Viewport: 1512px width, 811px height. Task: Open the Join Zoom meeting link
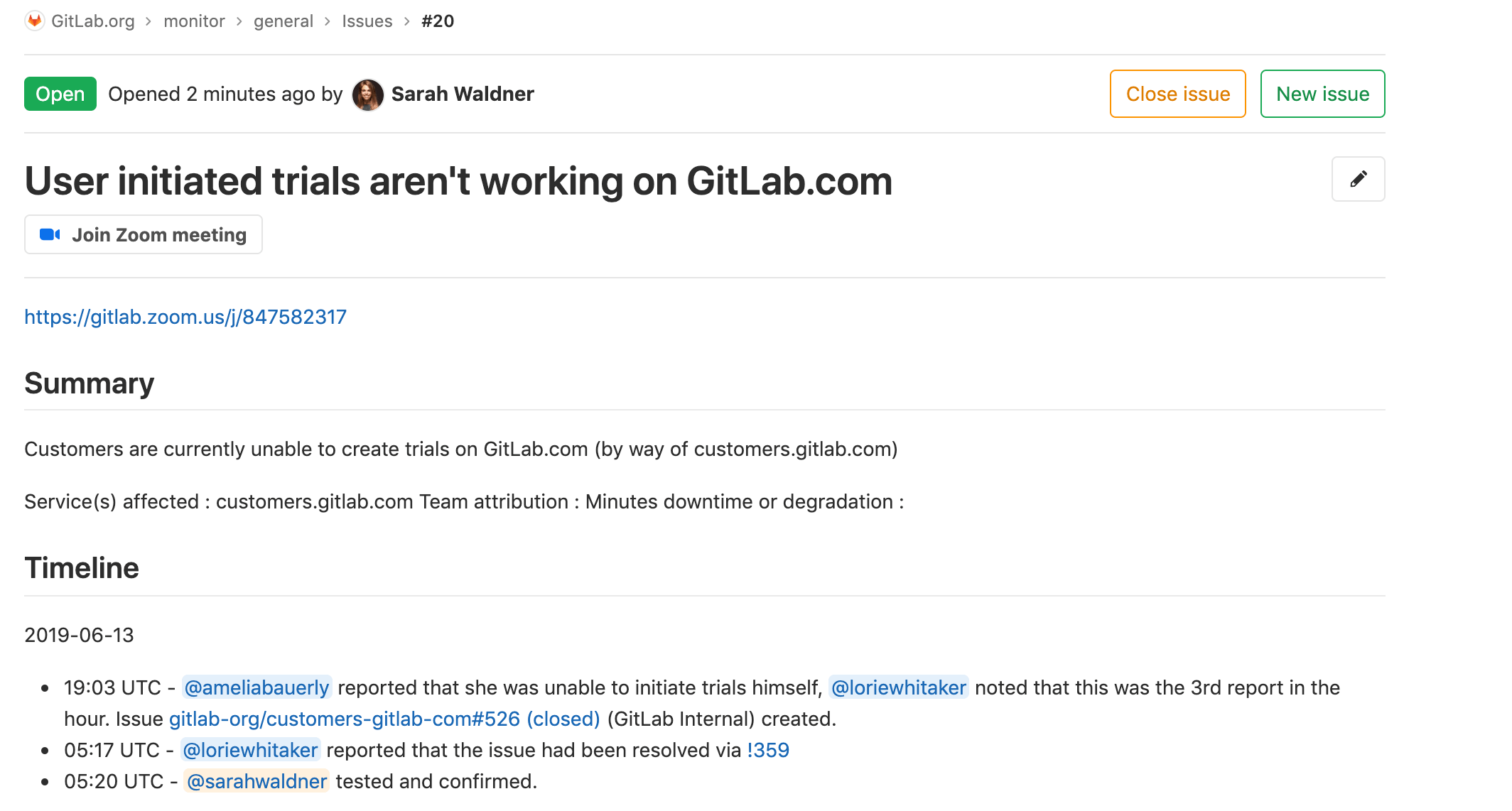[x=143, y=234]
